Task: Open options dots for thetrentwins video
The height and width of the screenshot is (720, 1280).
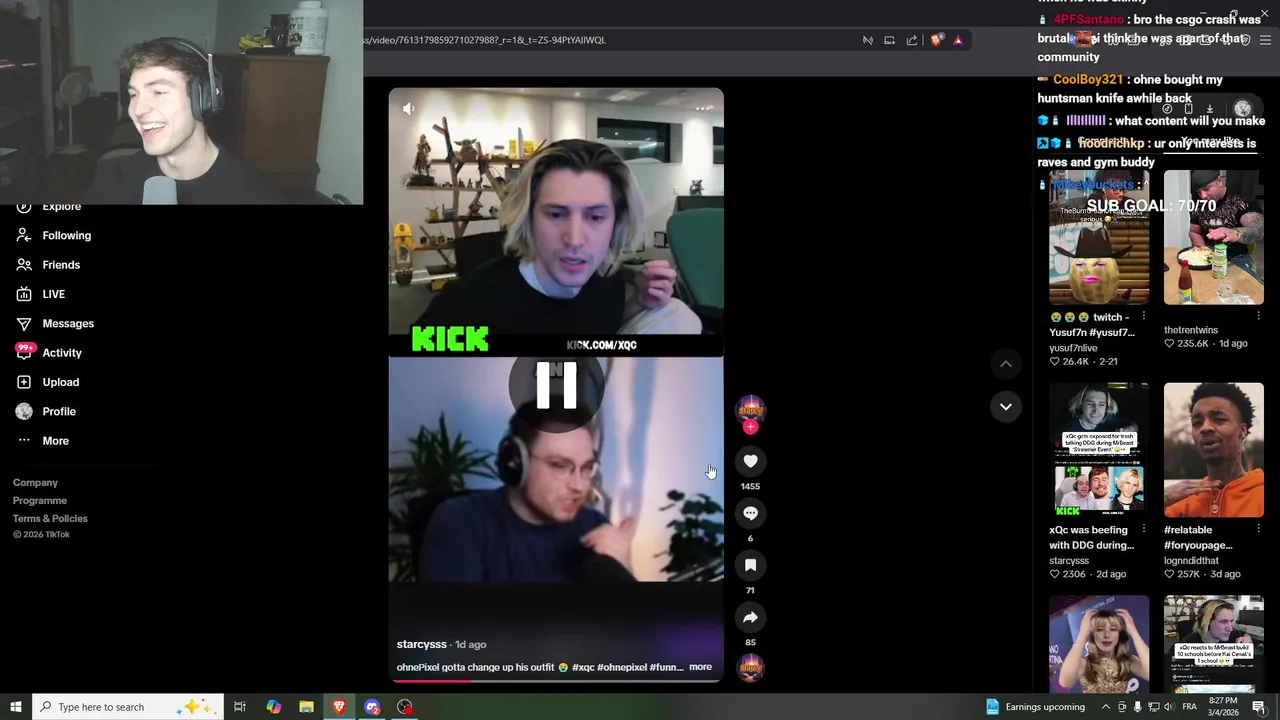Action: [x=1258, y=317]
